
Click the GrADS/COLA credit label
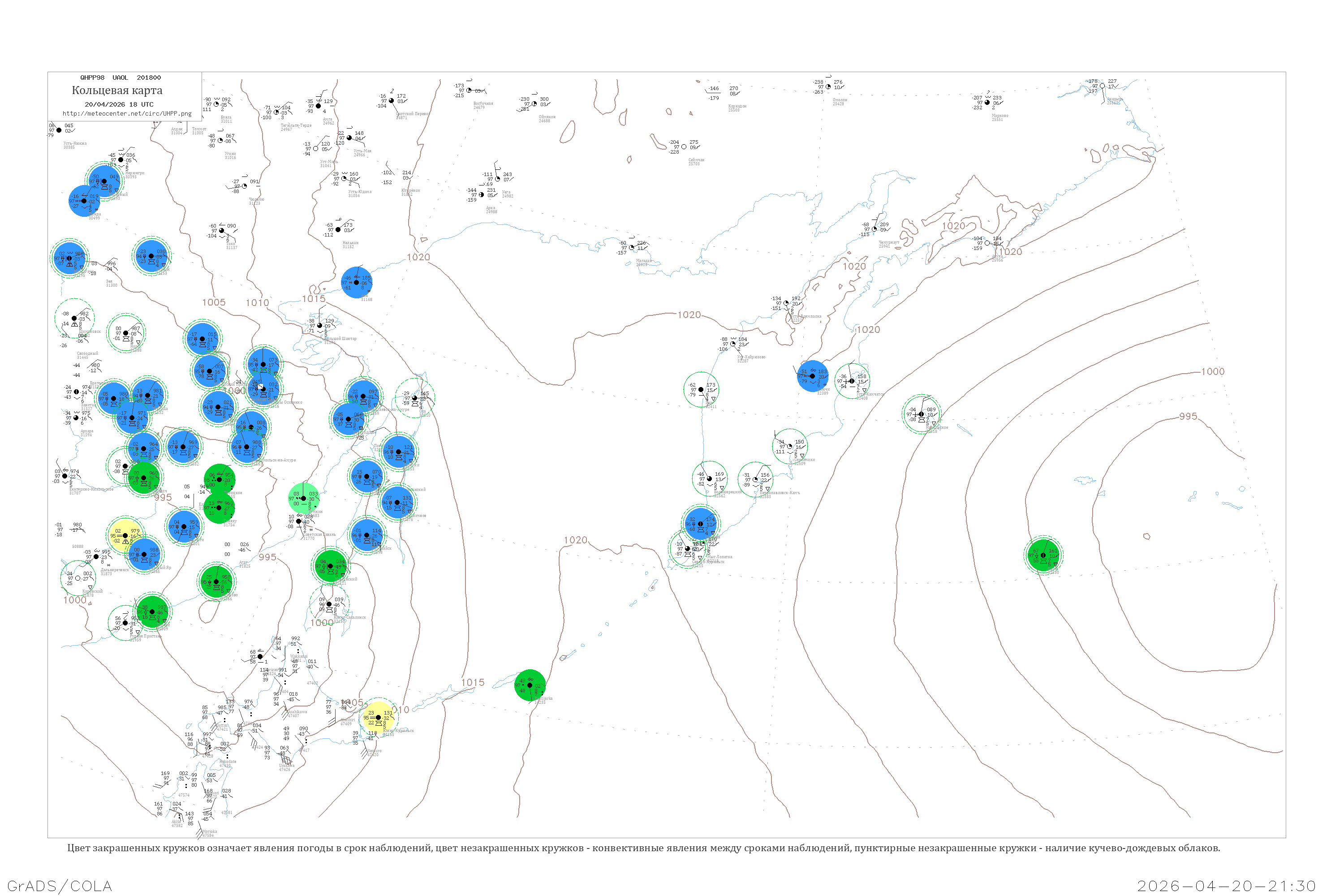[60, 886]
